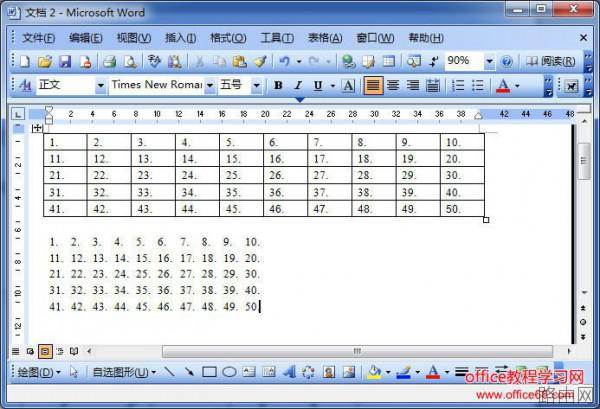Click the 阅读(R) reading layout button
Image resolution: width=600 pixels, height=409 pixels.
point(551,61)
